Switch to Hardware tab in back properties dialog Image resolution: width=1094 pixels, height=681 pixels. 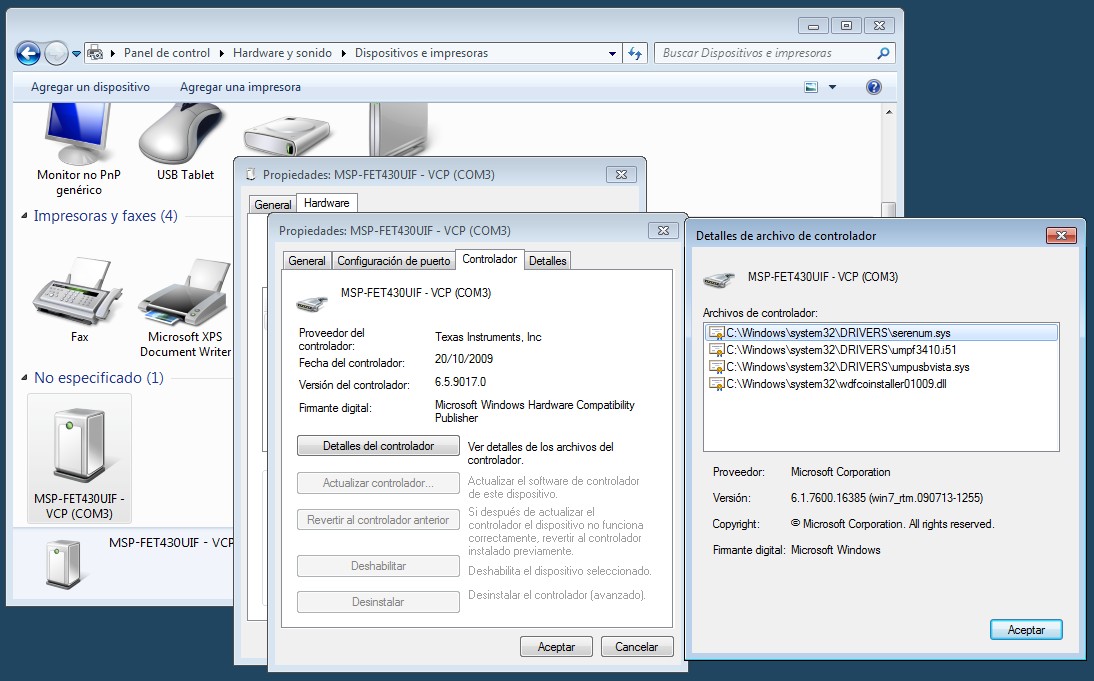(x=327, y=203)
